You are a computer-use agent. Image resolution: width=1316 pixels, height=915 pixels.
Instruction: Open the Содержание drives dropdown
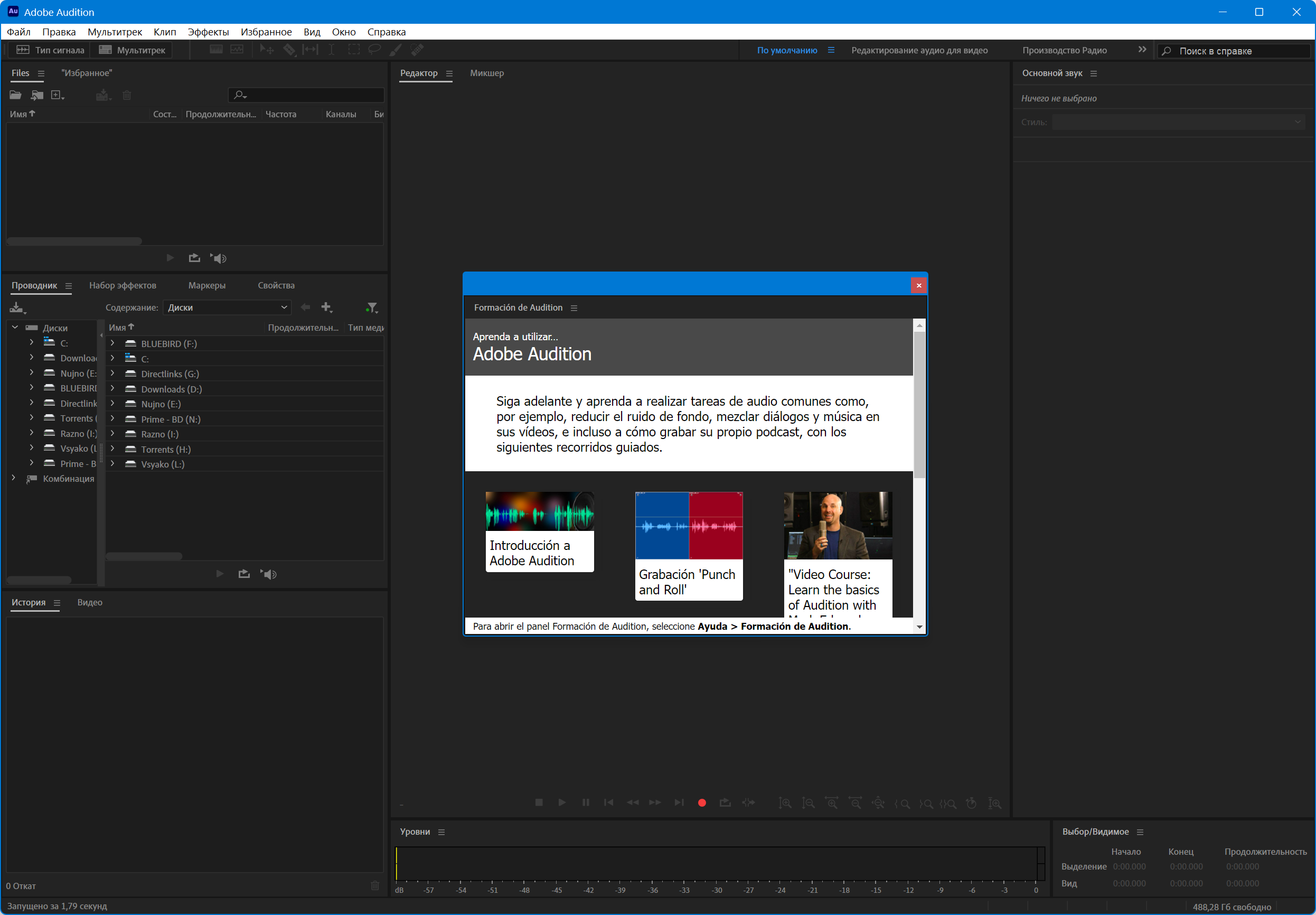[x=228, y=307]
